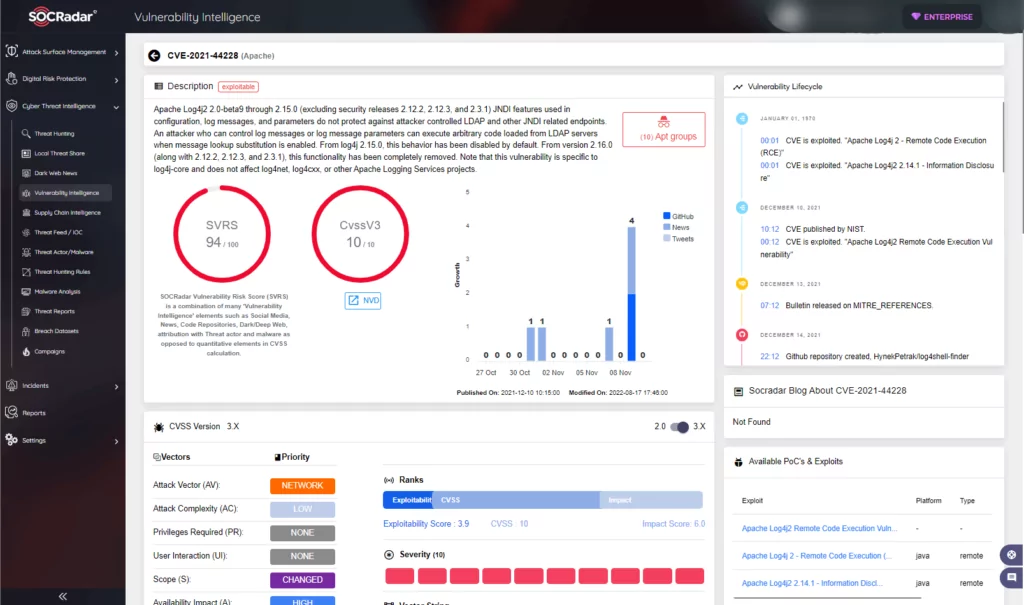The width and height of the screenshot is (1024, 605).
Task: Click the Attack Surface Management sidebar icon
Action: 12,52
